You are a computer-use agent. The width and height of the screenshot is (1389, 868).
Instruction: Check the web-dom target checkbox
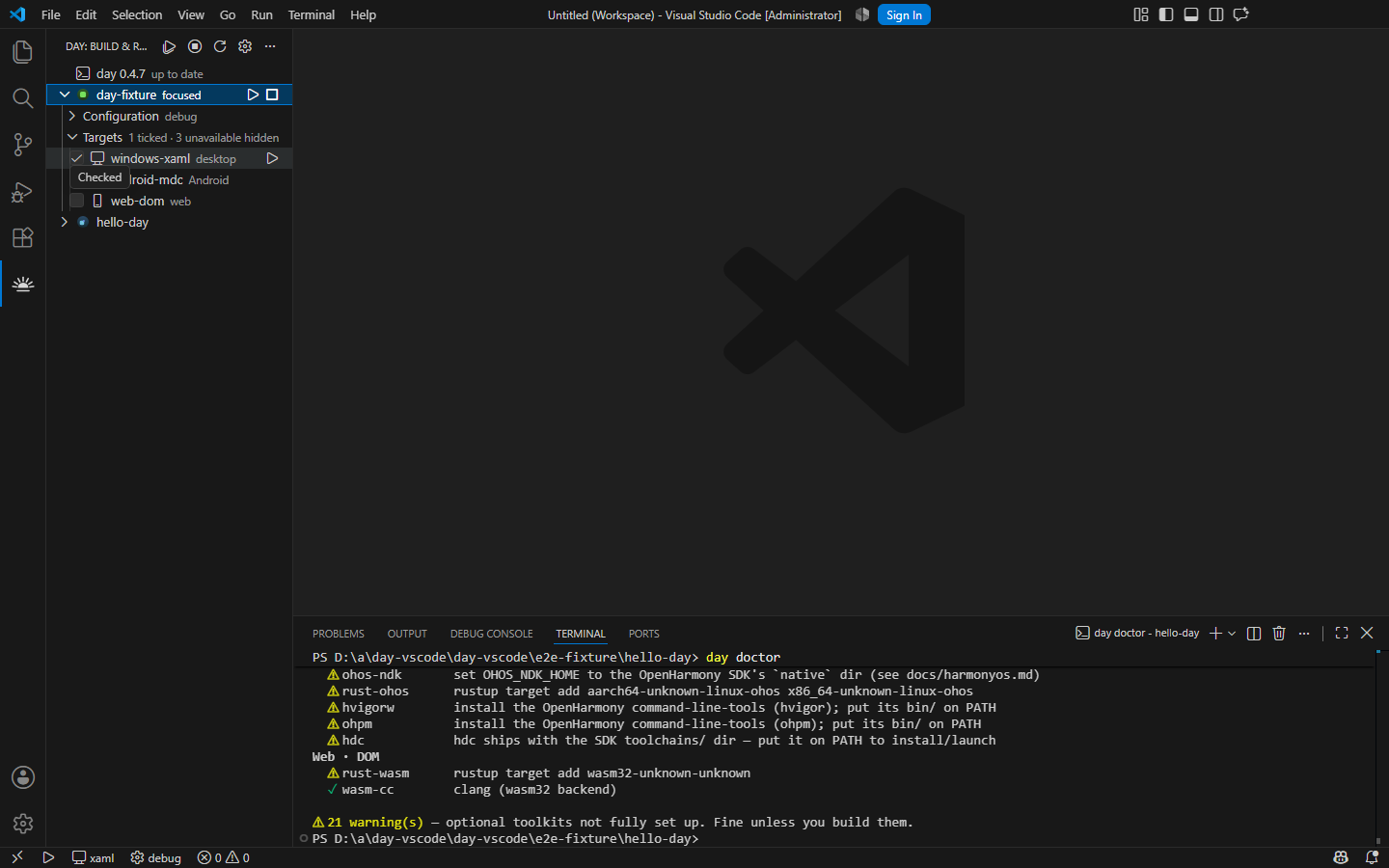(x=77, y=201)
